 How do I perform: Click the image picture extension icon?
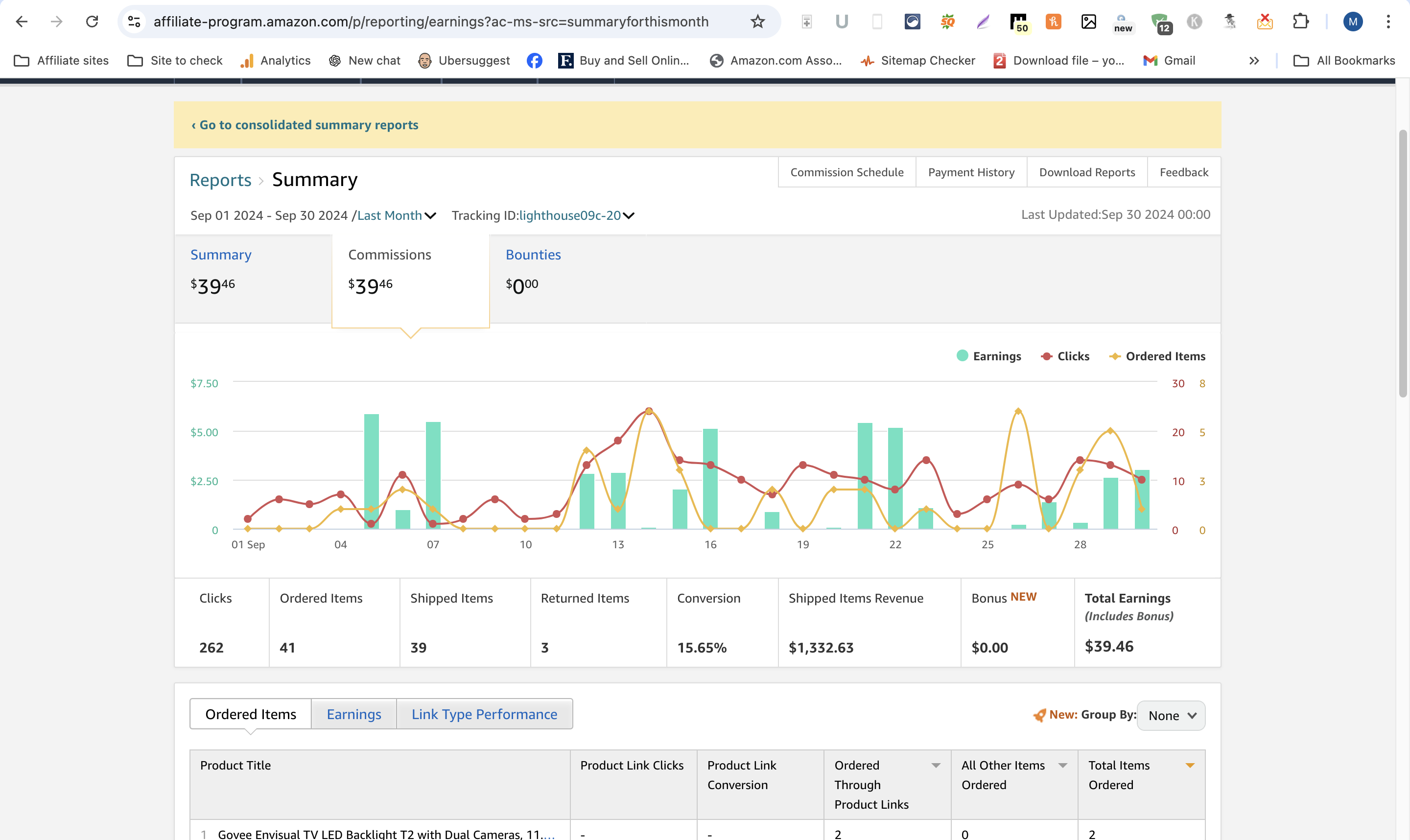(x=1088, y=22)
